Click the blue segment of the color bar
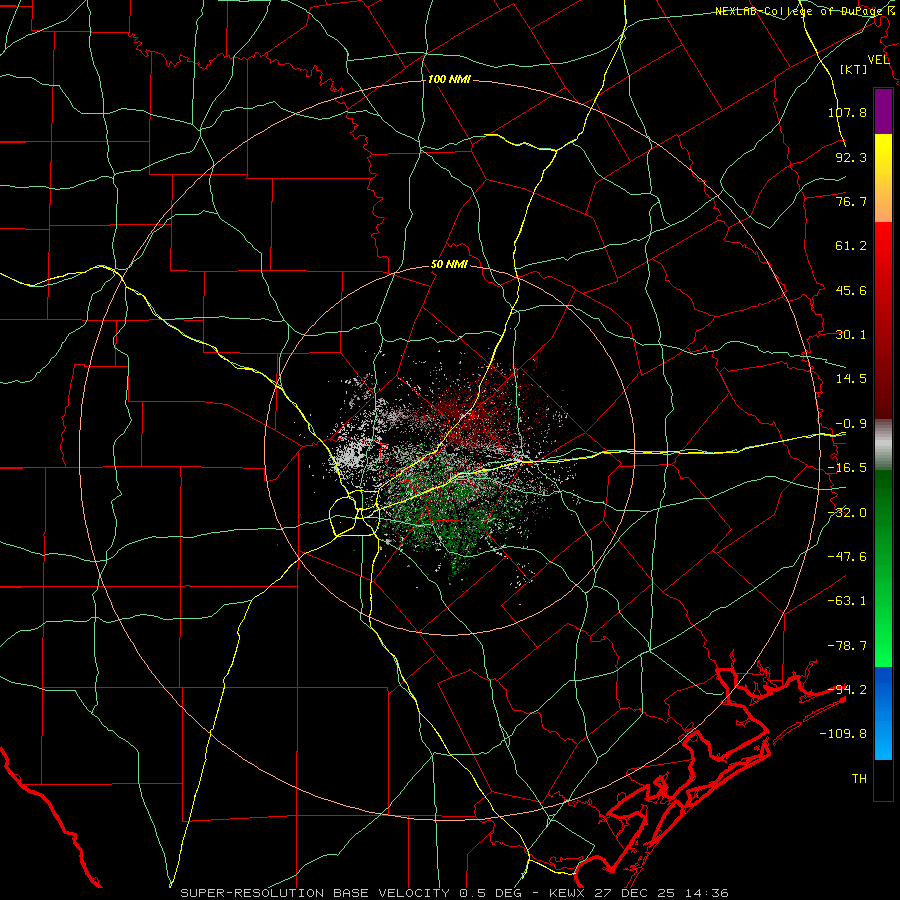Screen dimensions: 900x900 point(883,713)
